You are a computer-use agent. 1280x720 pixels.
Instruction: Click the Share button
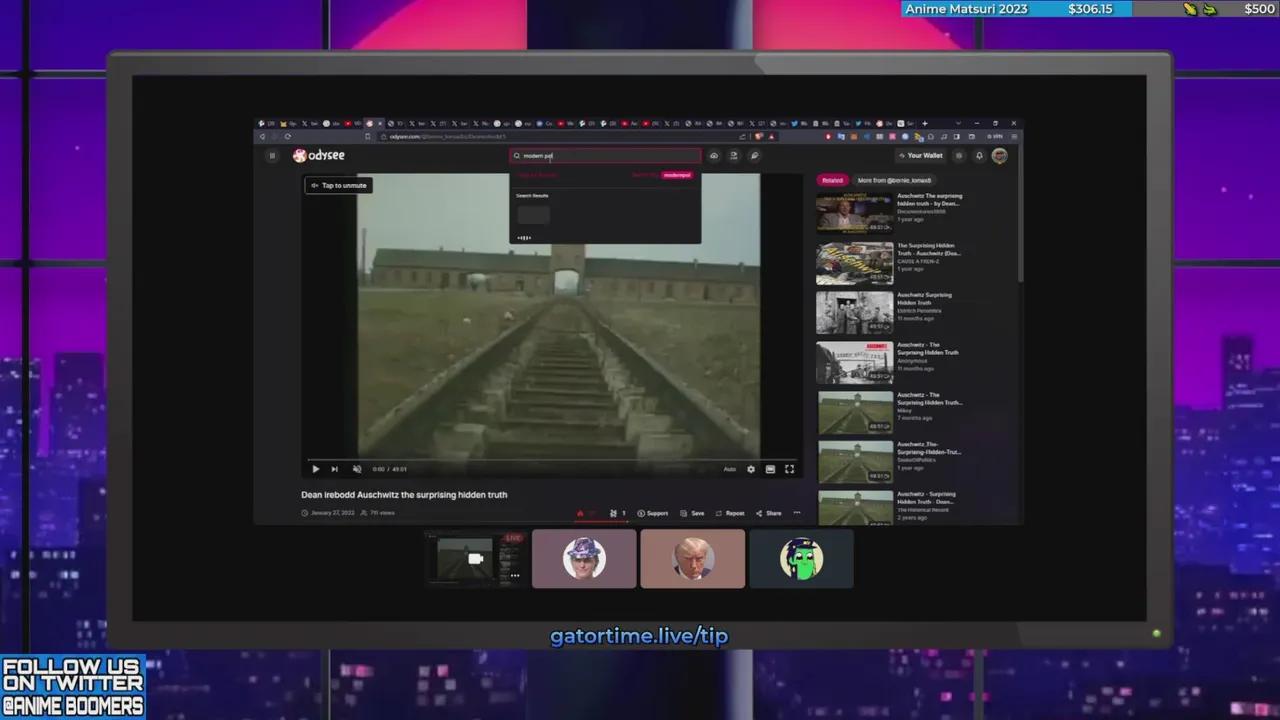coord(769,513)
